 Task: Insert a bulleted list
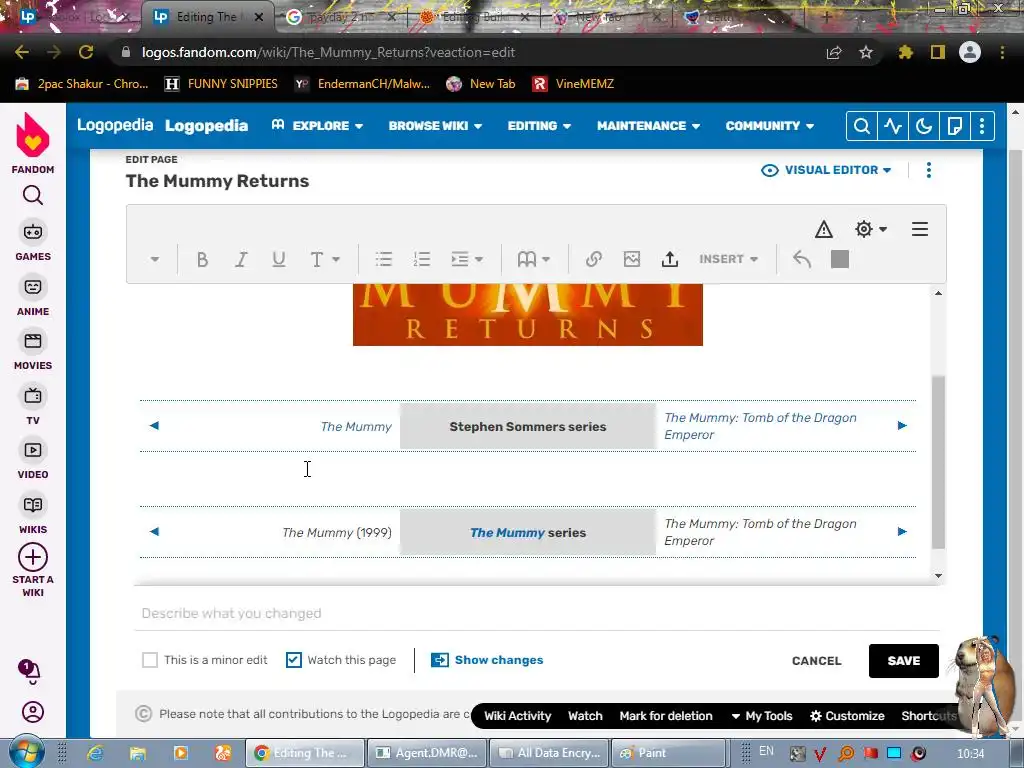[x=384, y=259]
